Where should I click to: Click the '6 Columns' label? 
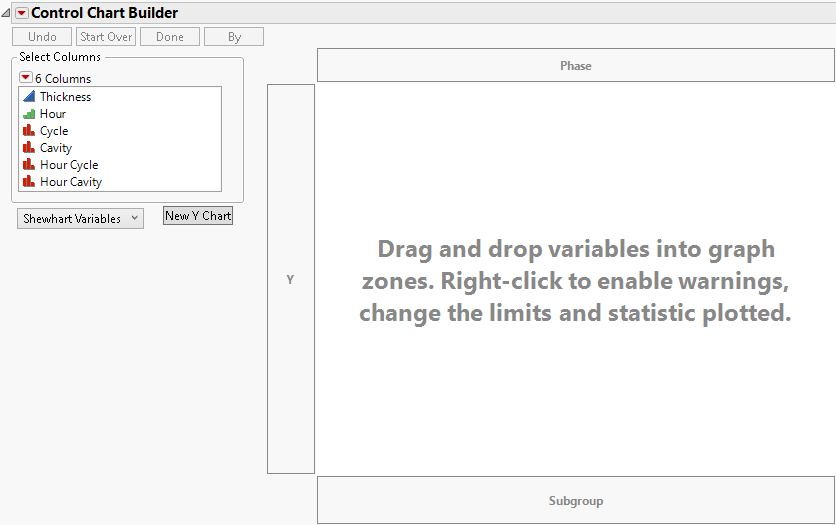click(x=63, y=78)
